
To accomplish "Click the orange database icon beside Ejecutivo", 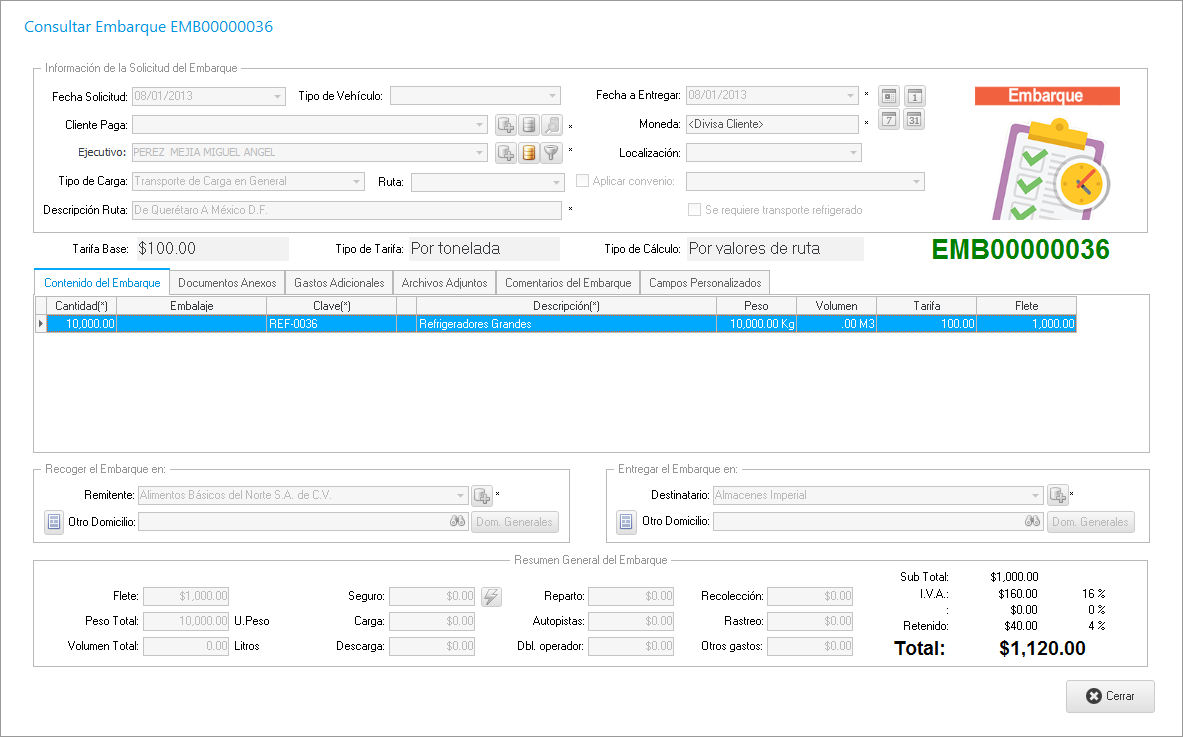I will point(529,153).
